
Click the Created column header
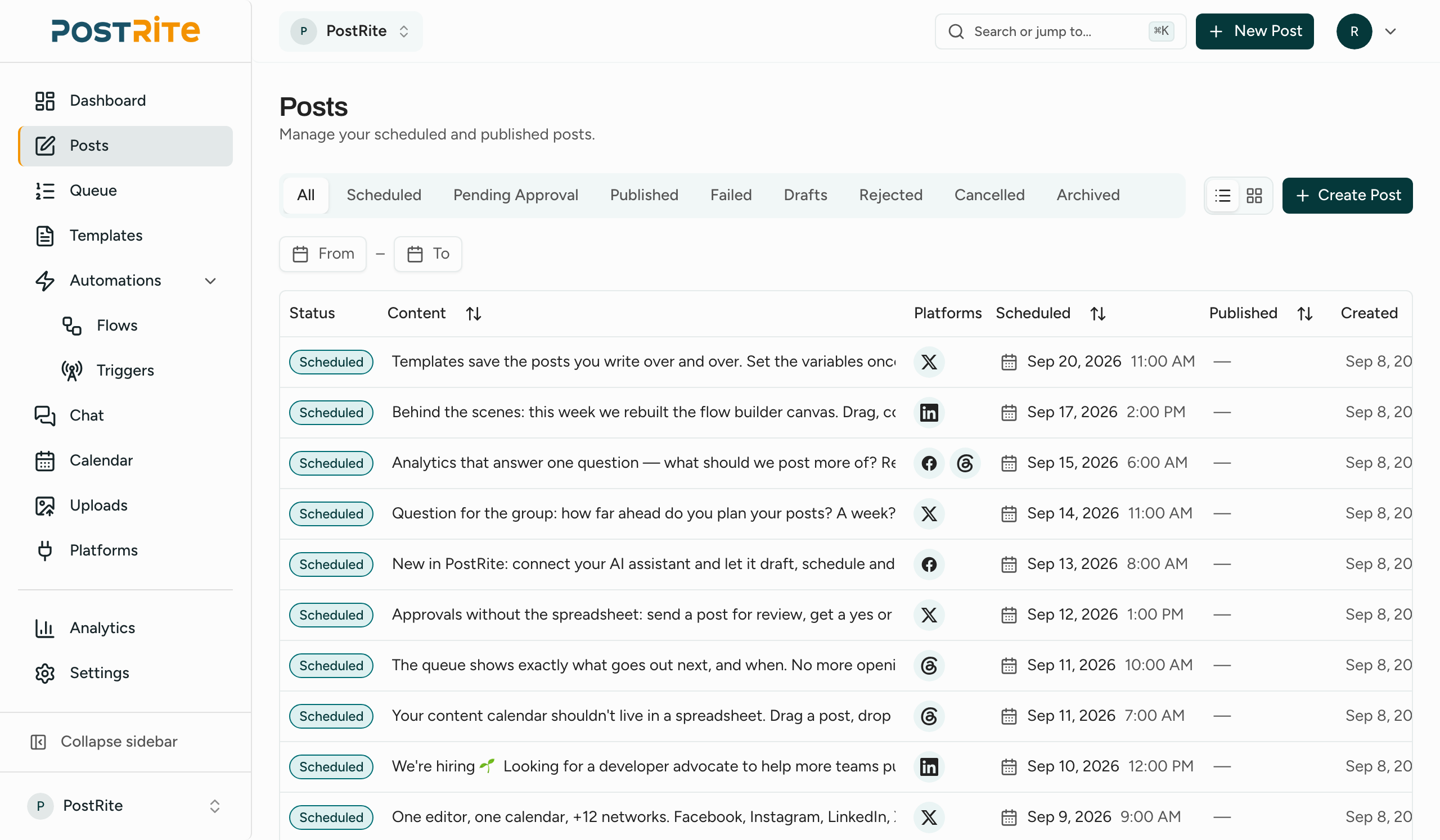pos(1369,313)
